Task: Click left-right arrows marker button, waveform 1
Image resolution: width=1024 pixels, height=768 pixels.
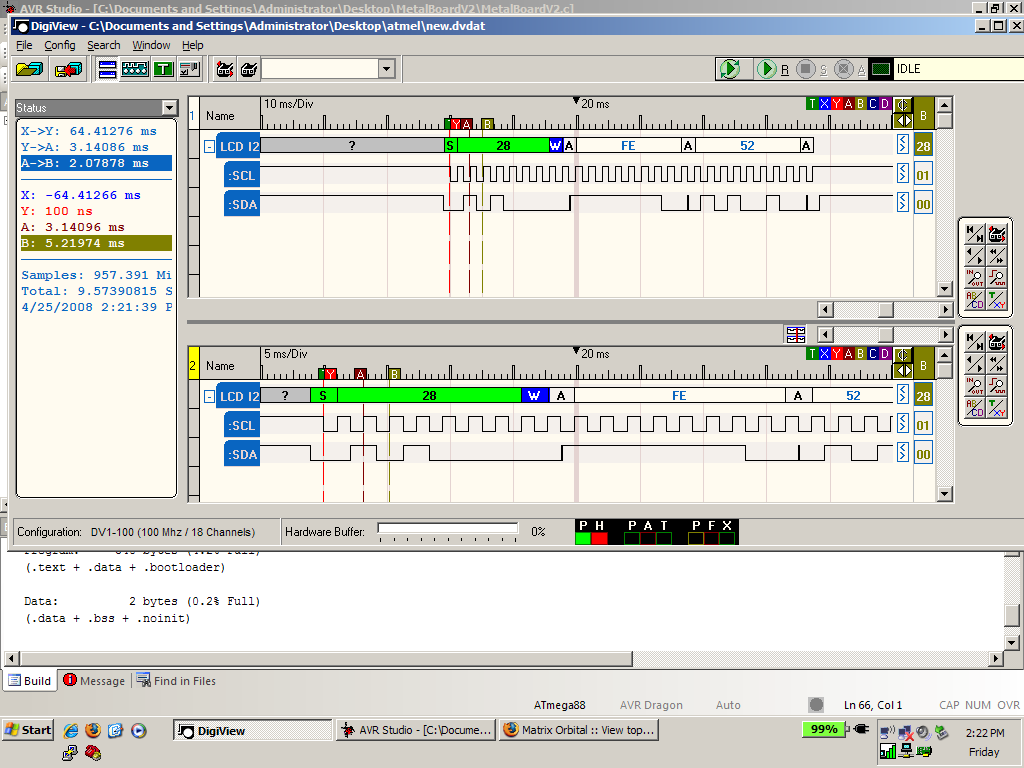Action: click(x=903, y=120)
